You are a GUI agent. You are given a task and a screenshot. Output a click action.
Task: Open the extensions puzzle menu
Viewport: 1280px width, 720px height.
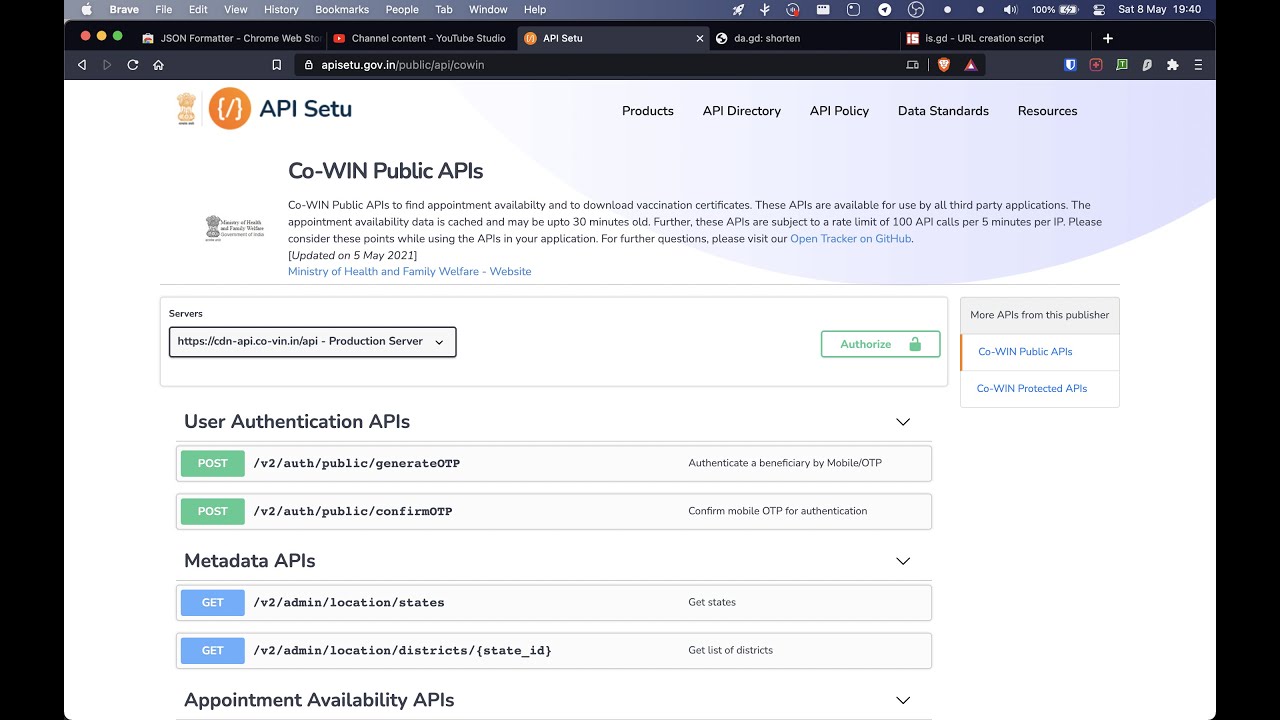click(1172, 65)
